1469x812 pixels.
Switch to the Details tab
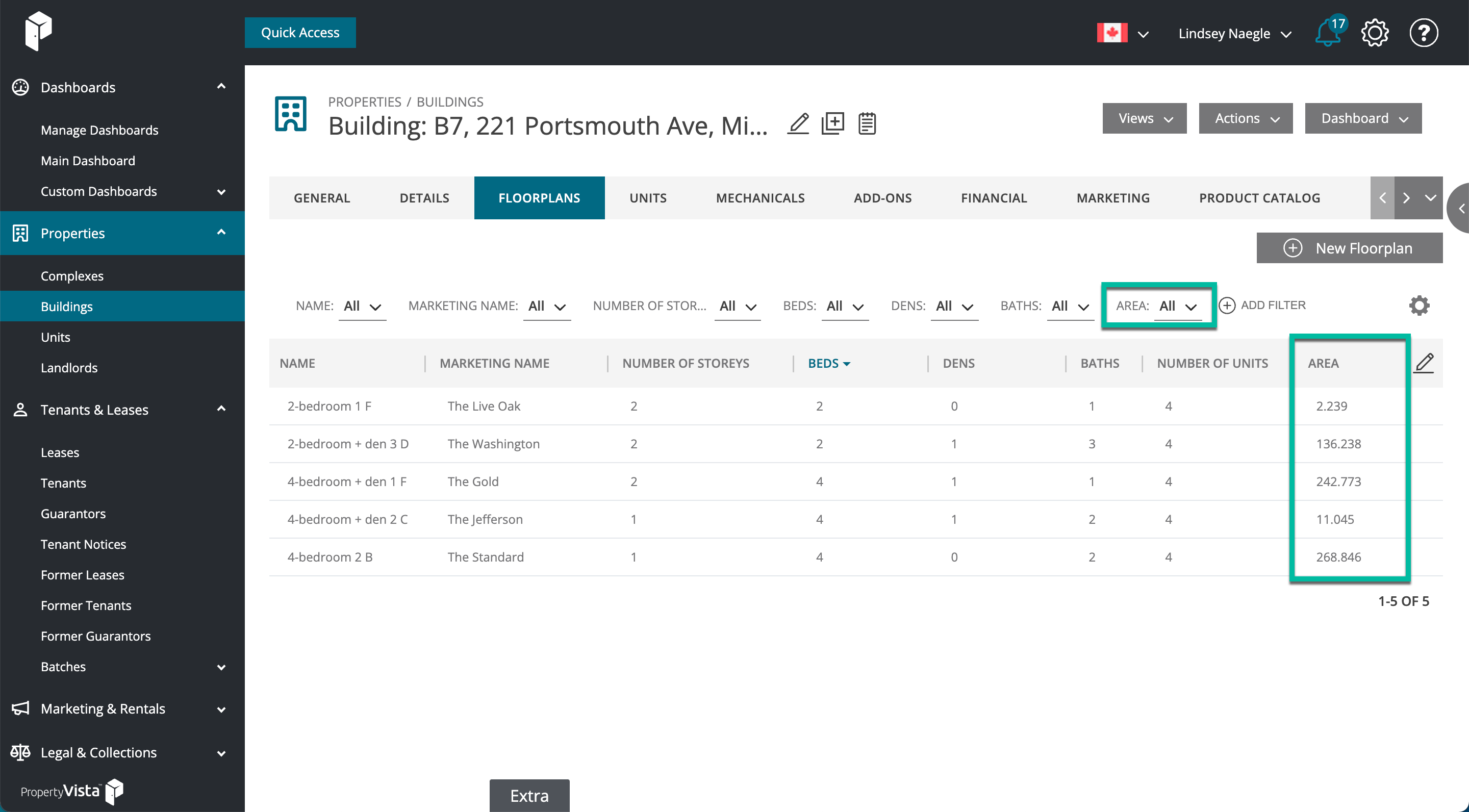point(424,198)
